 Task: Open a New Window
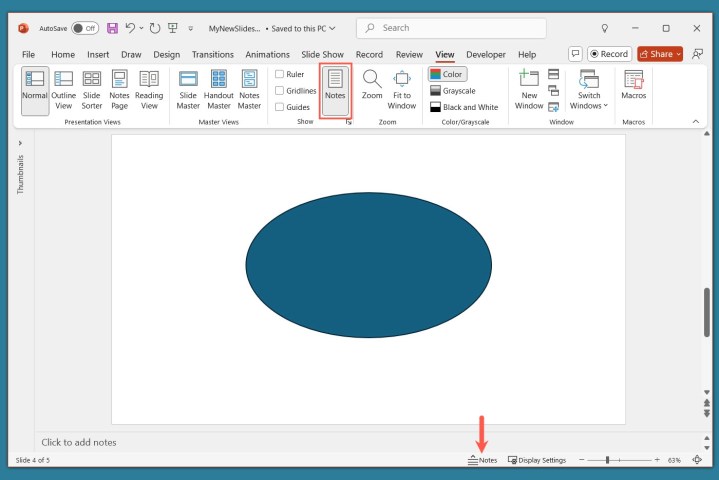click(528, 89)
